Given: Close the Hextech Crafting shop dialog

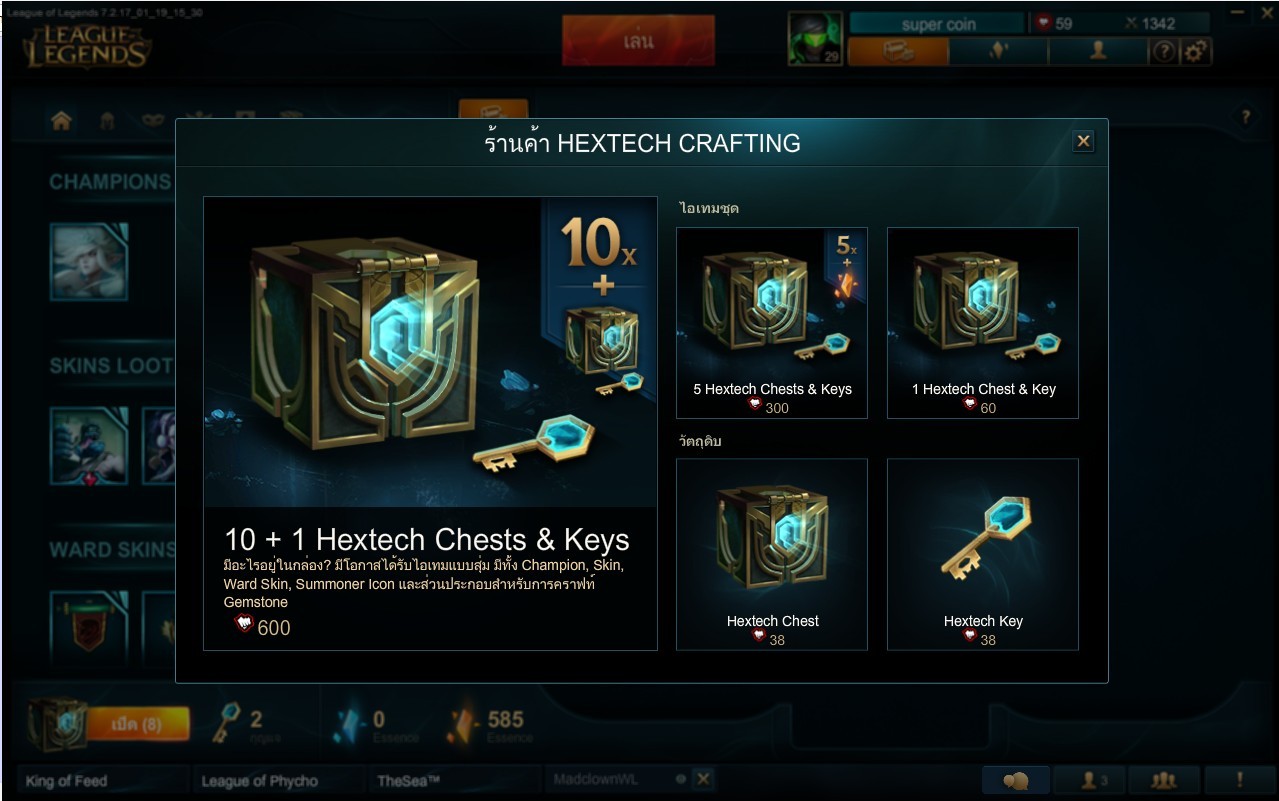Looking at the screenshot, I should coord(1083,141).
